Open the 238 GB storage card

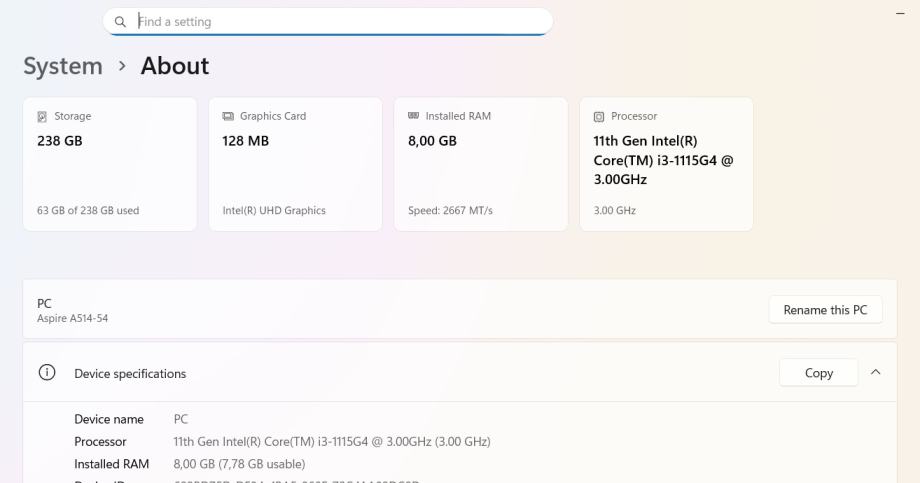(x=109, y=164)
